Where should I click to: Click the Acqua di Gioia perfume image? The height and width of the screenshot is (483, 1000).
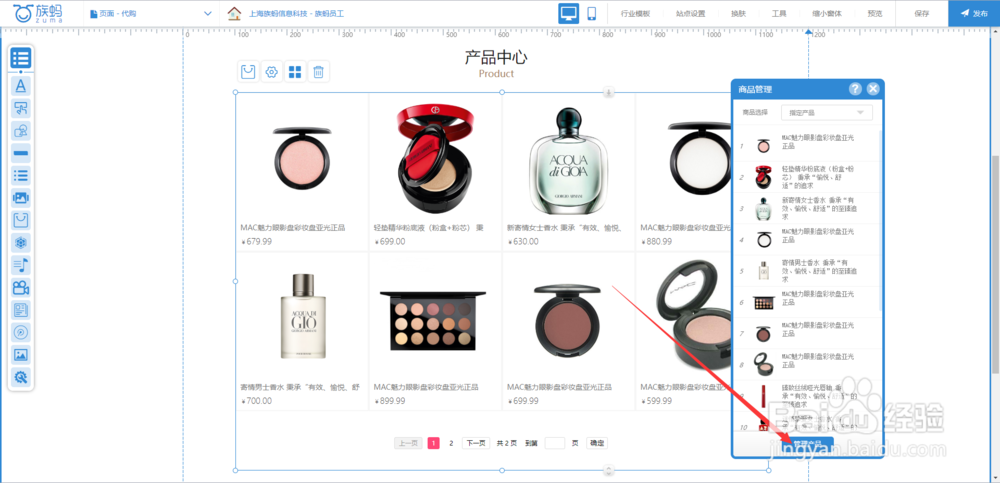coord(568,161)
